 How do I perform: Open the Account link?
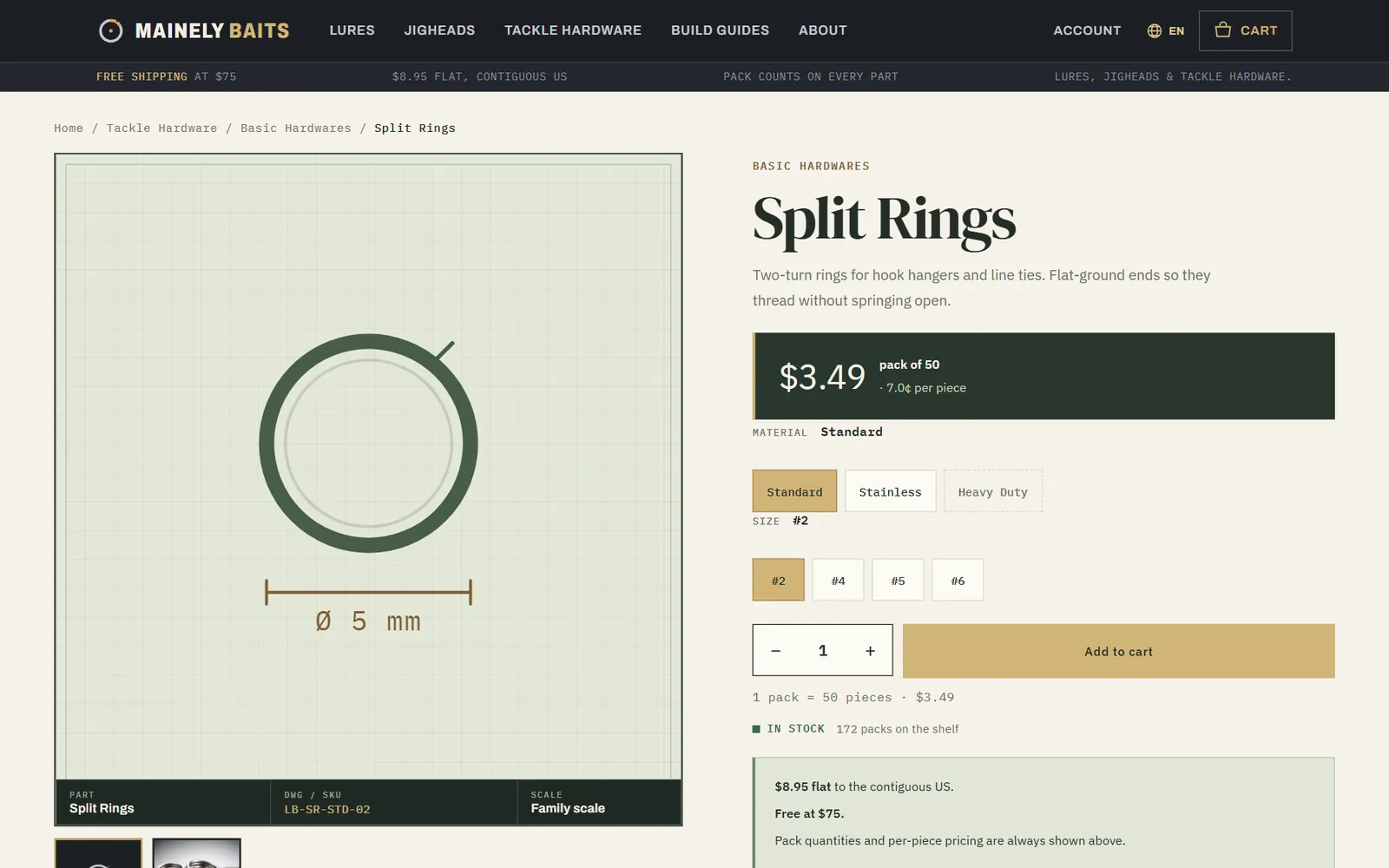coord(1087,30)
